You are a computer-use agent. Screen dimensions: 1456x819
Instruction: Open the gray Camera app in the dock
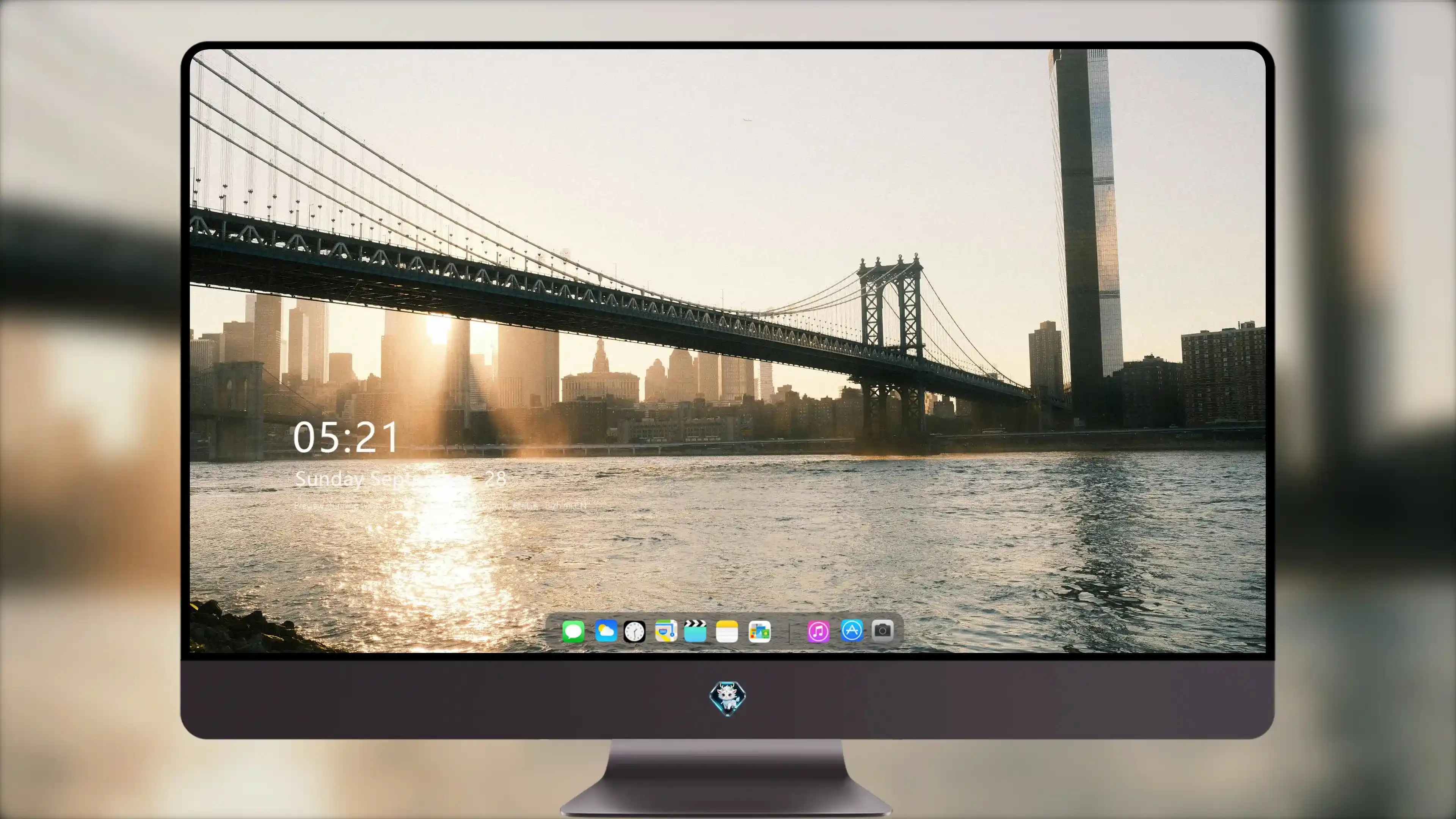point(882,630)
